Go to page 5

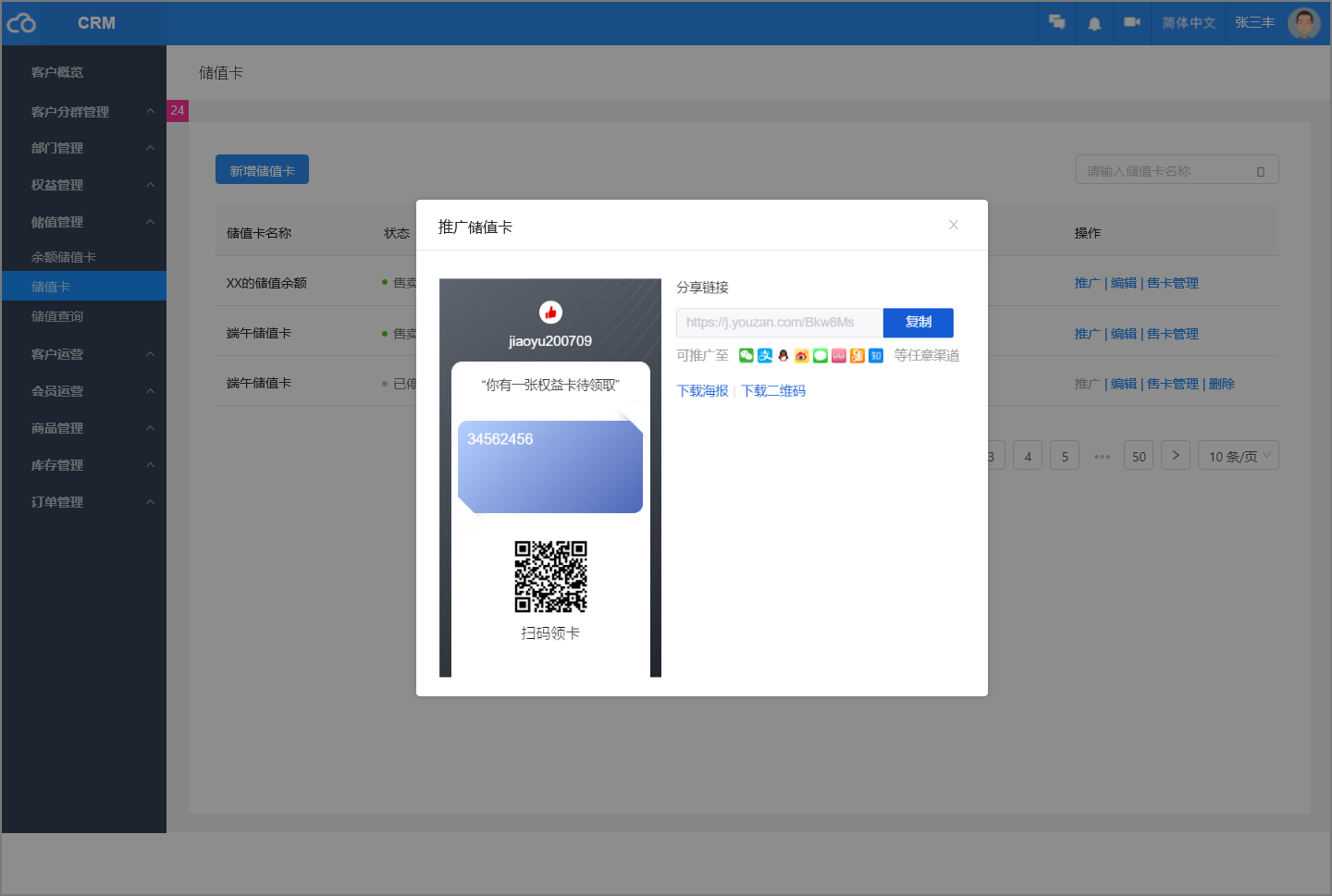point(1065,456)
